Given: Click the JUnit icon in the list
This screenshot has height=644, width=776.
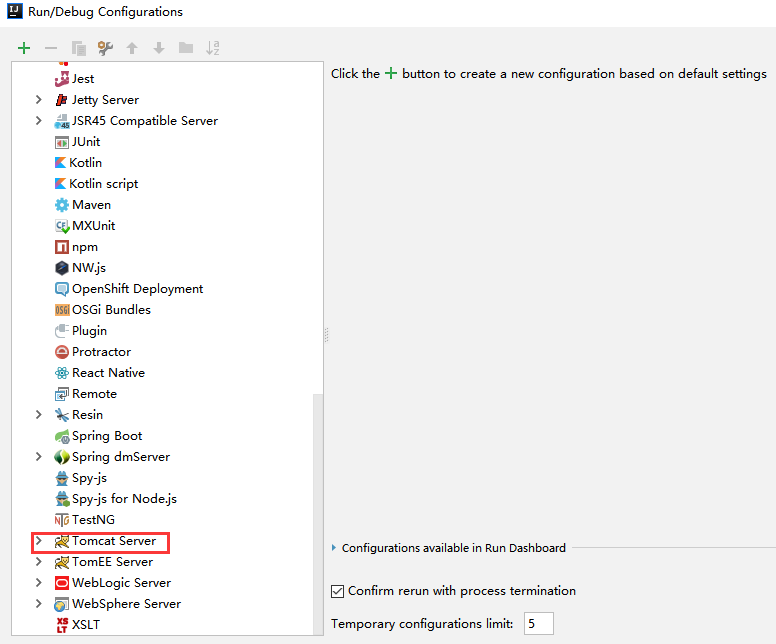Looking at the screenshot, I should [x=62, y=142].
